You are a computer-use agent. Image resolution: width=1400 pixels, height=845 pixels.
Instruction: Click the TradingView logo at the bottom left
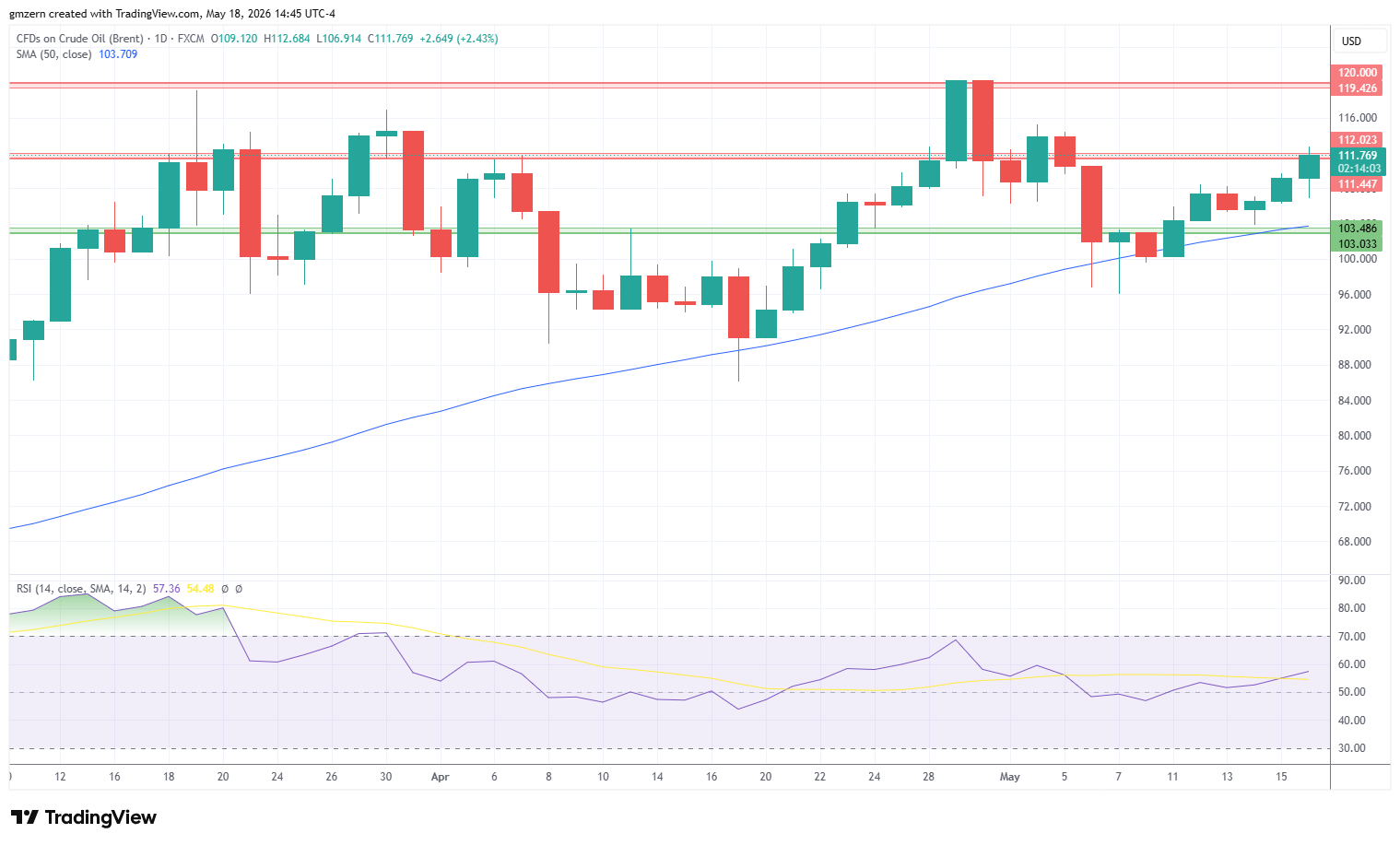[84, 817]
